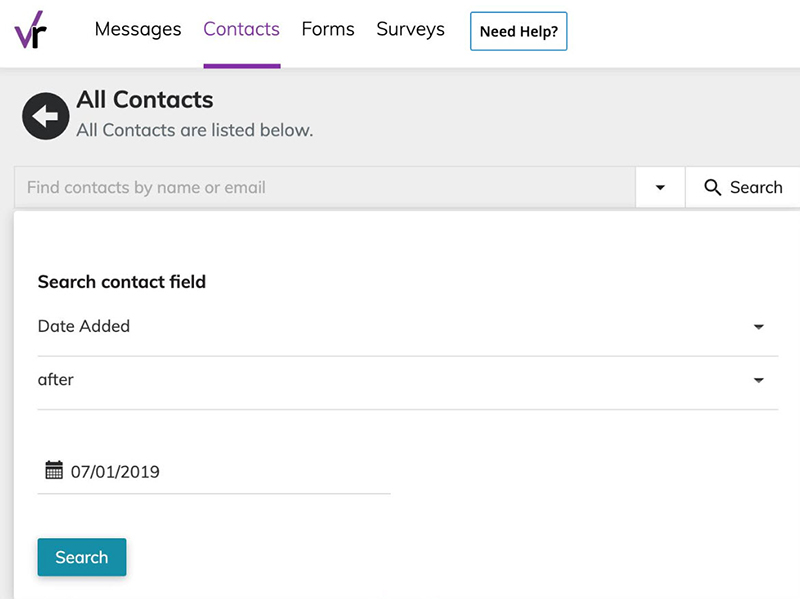Open the calendar icon date picker
800x599 pixels.
point(54,470)
